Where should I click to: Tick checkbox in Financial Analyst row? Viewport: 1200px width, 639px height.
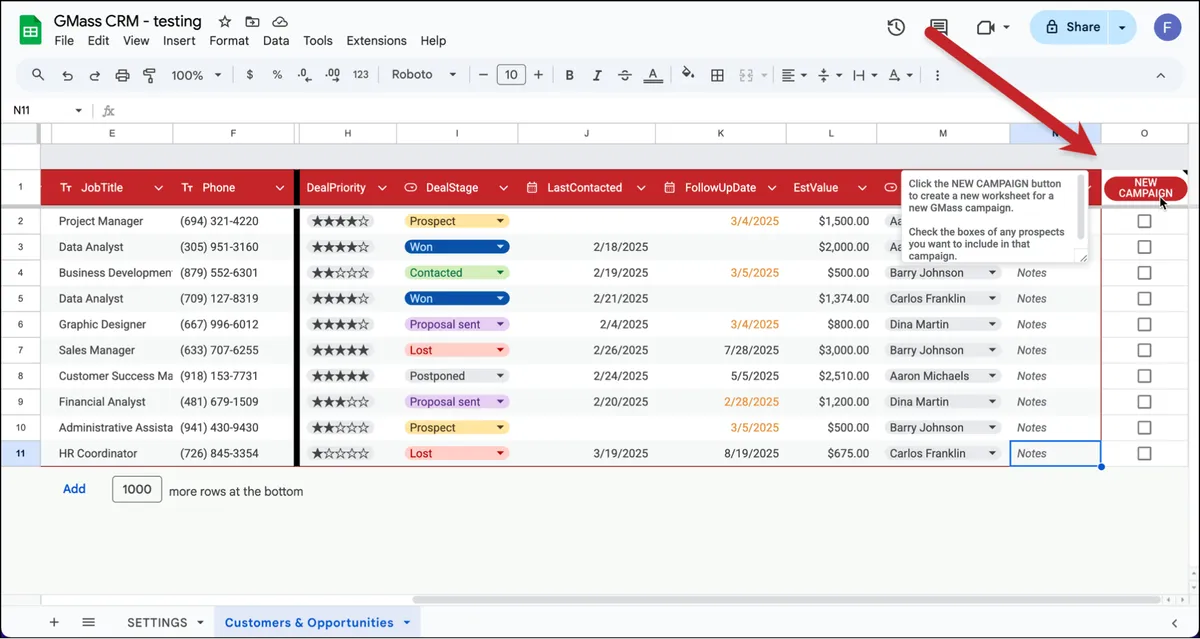[x=1144, y=402]
